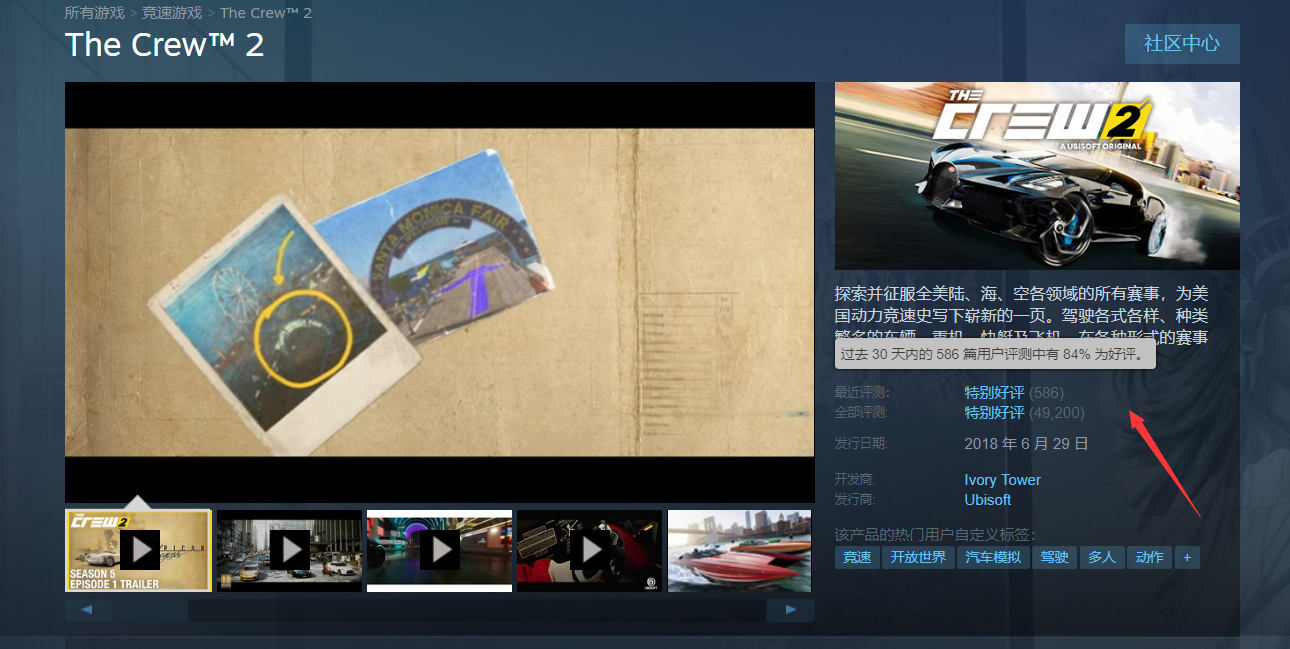This screenshot has height=649, width=1290.
Task: Open the 所有游戏 breadcrumb link
Action: 95,13
